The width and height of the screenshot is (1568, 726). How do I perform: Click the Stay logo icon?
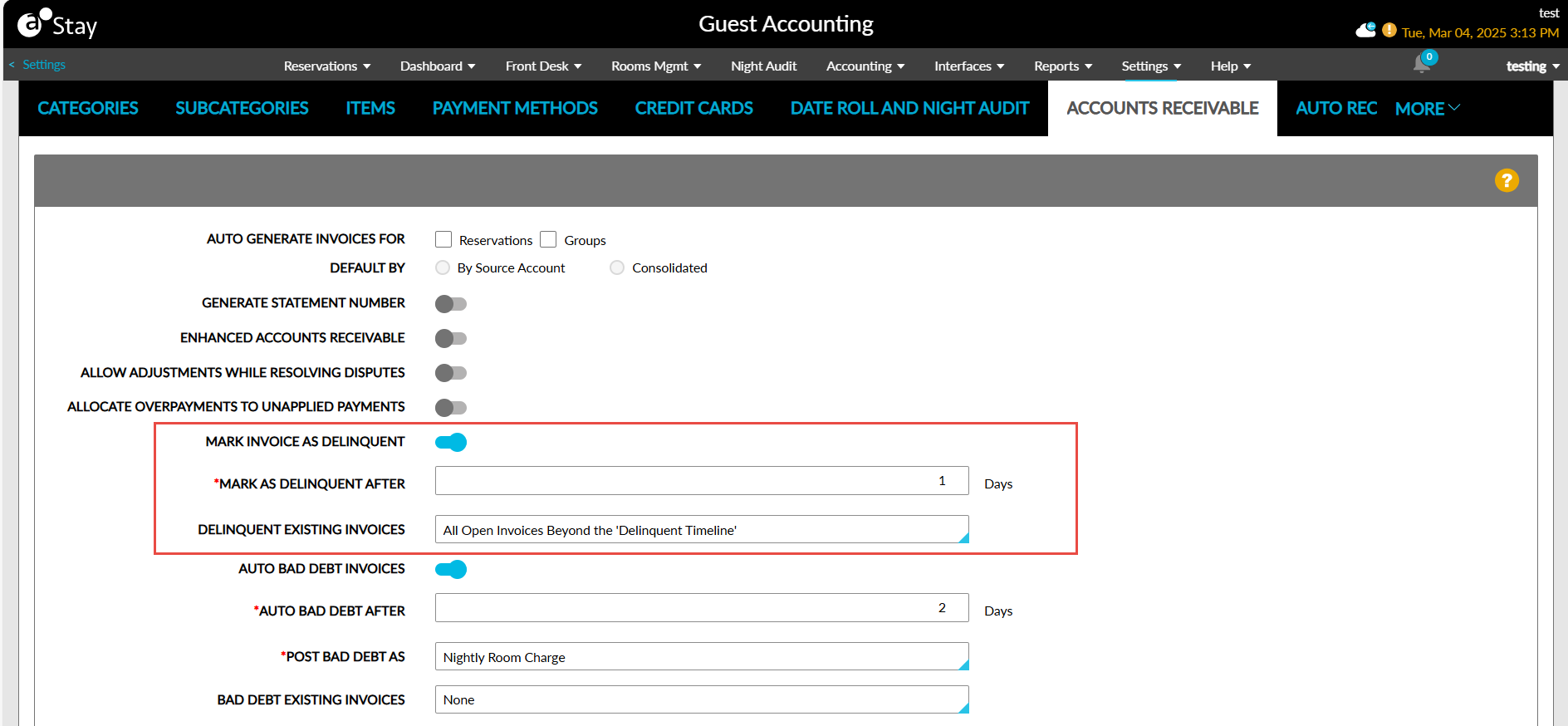(57, 24)
